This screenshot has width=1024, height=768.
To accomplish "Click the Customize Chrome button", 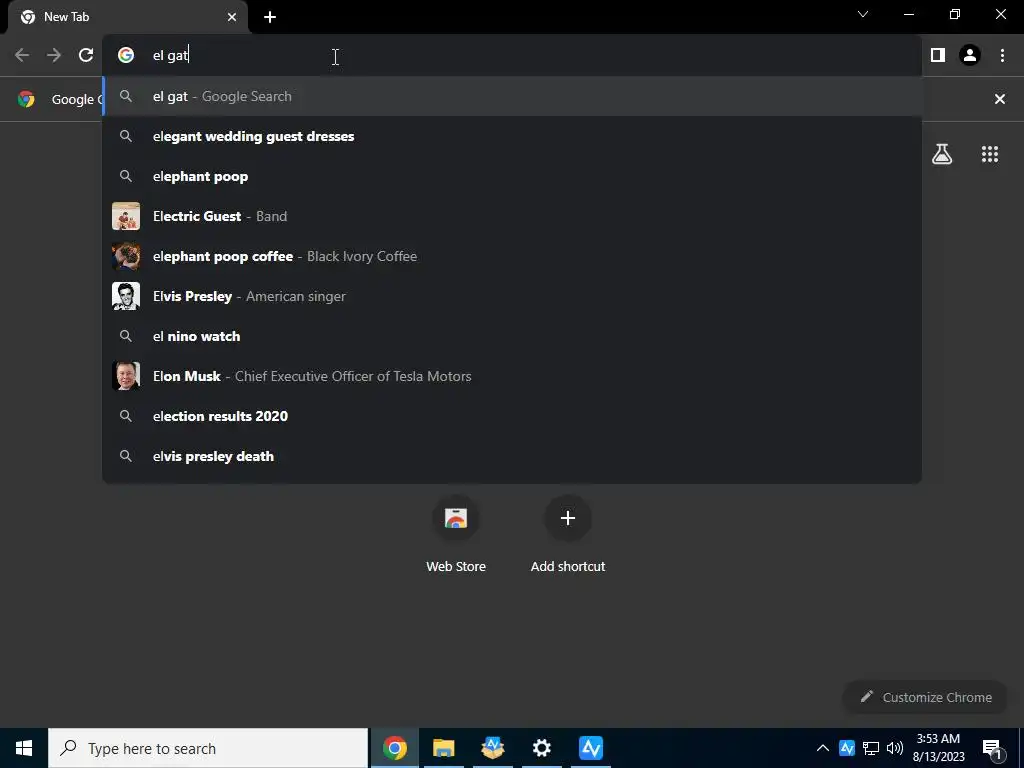I will pos(925,697).
